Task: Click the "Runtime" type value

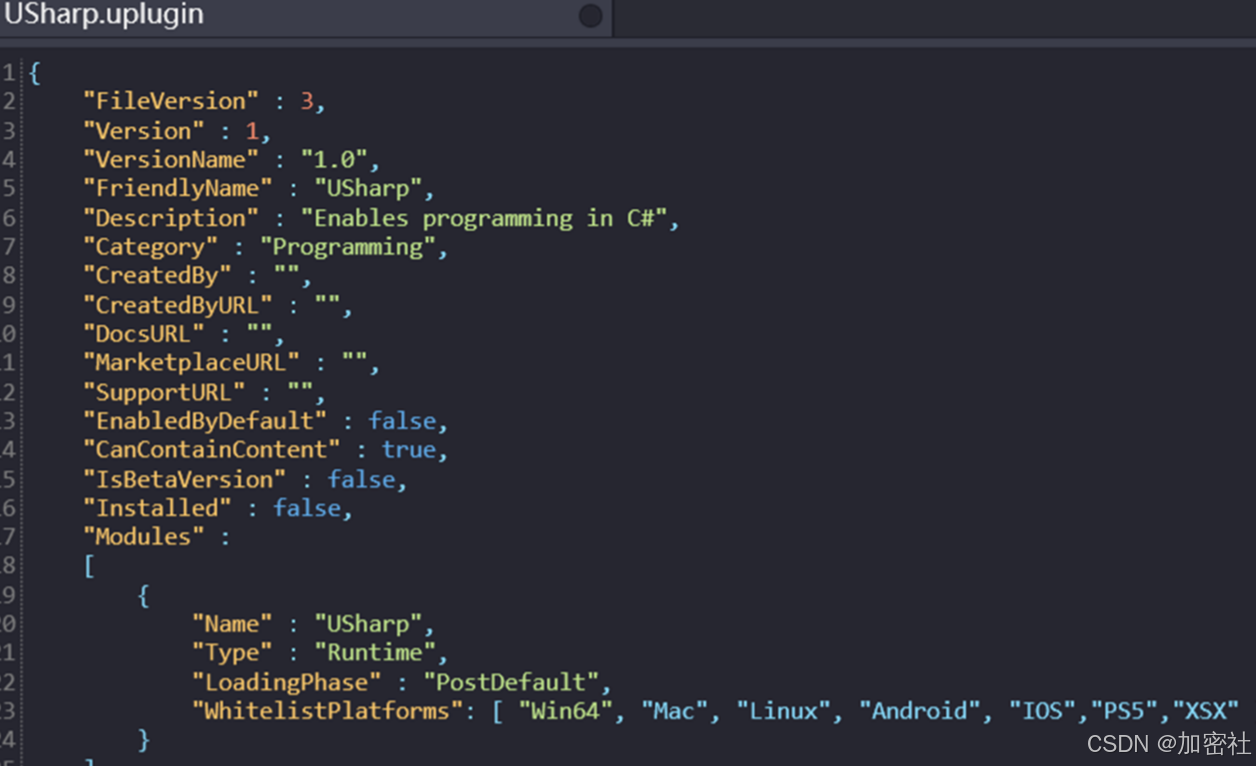Action: tap(375, 653)
